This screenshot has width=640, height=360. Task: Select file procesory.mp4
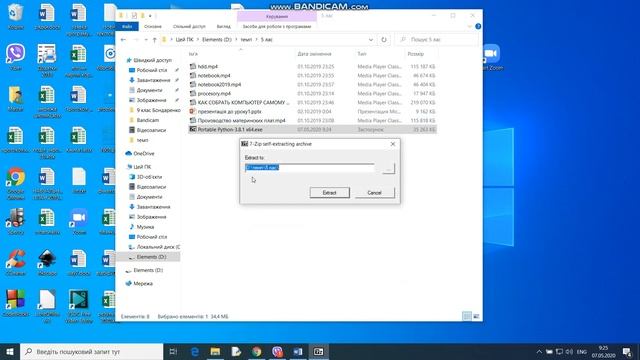214,93
